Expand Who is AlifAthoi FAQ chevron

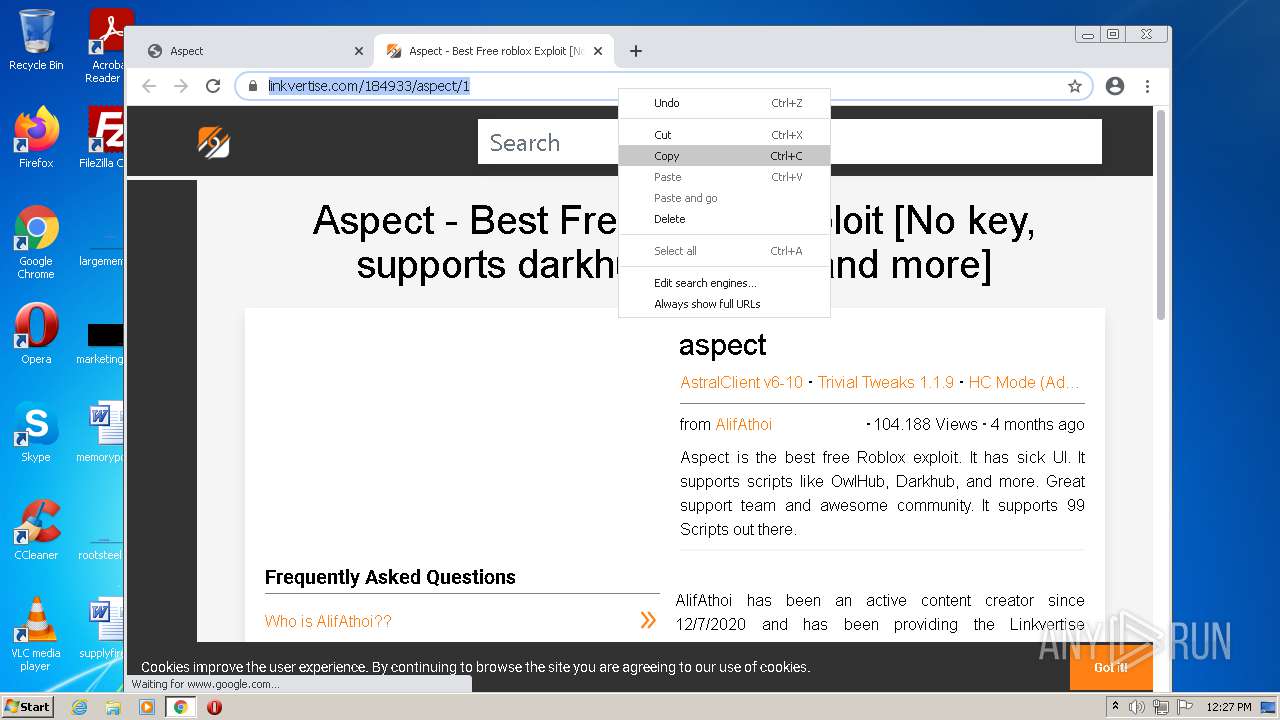click(x=648, y=621)
